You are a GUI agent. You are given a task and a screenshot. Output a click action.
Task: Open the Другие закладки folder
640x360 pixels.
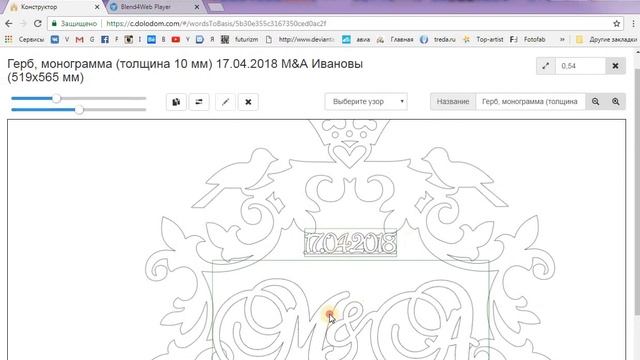click(x=606, y=40)
